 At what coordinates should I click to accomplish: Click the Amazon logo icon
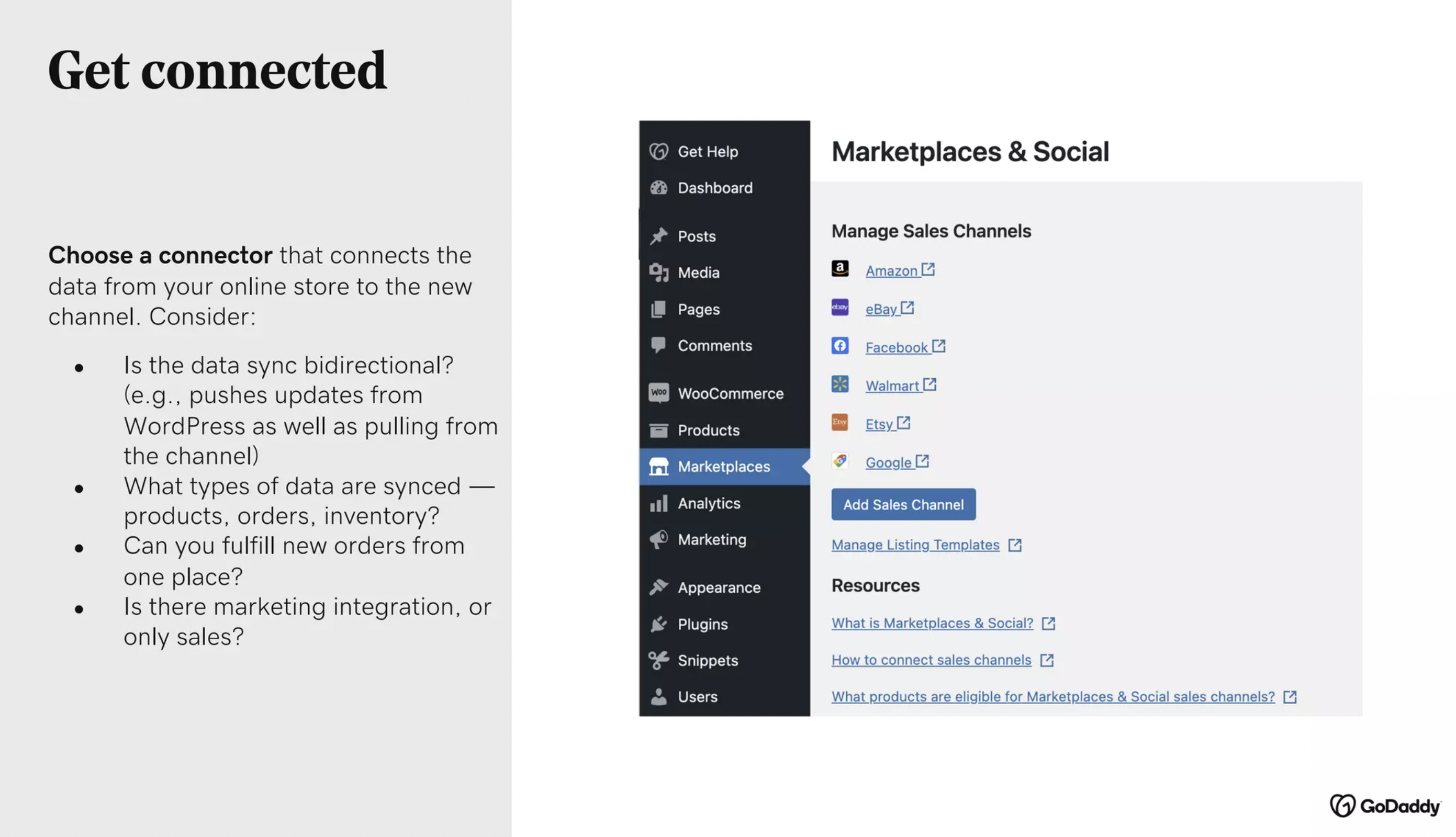839,268
